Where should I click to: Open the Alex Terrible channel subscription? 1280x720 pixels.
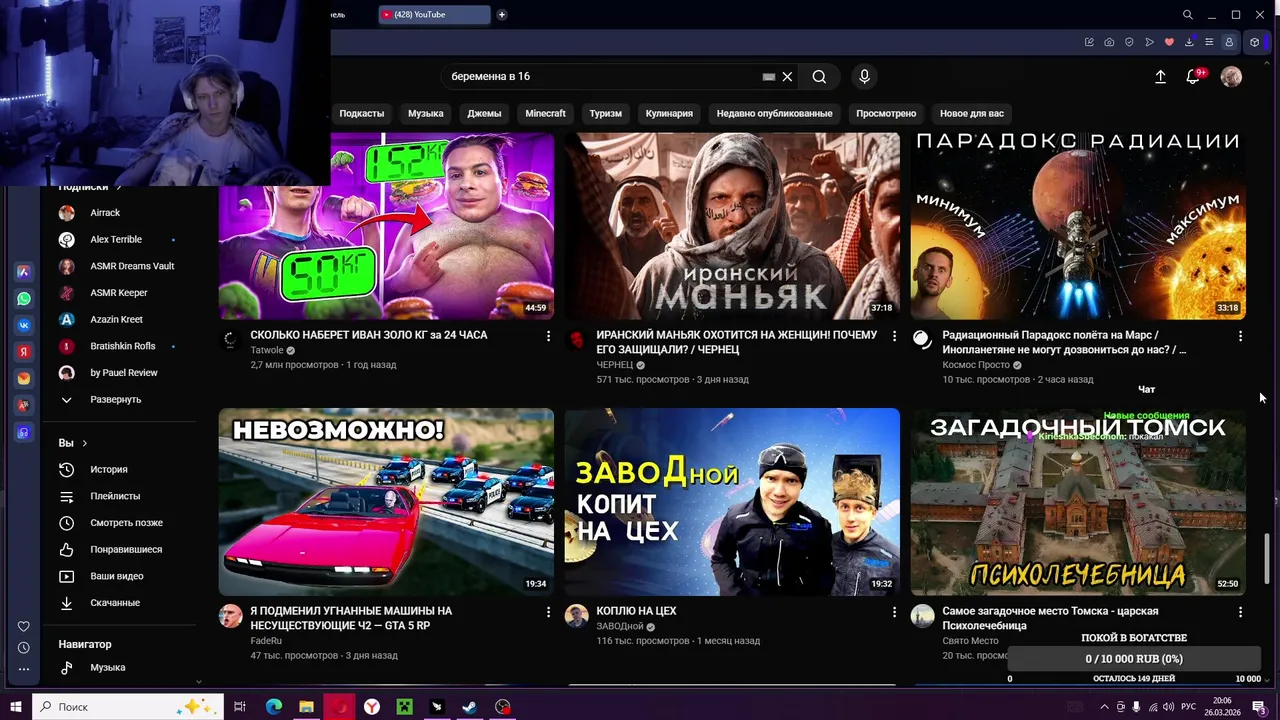click(x=116, y=239)
